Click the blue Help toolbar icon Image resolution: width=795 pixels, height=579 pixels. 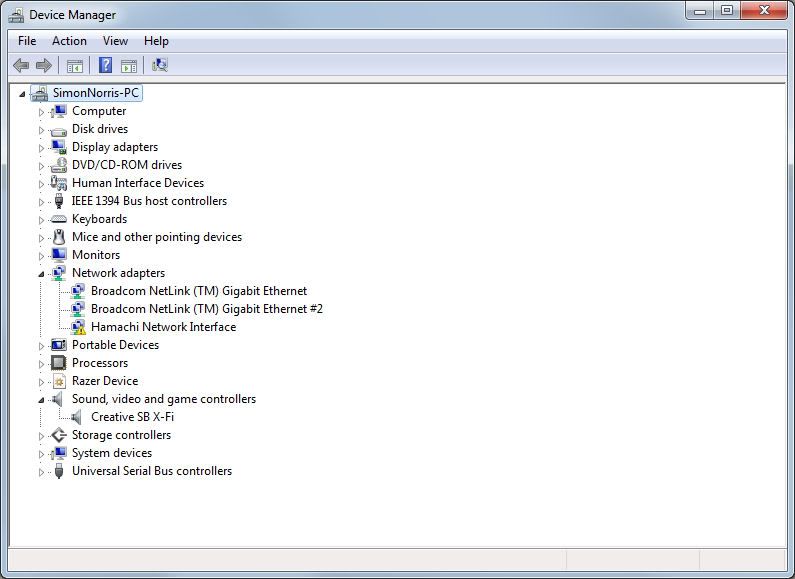point(104,66)
